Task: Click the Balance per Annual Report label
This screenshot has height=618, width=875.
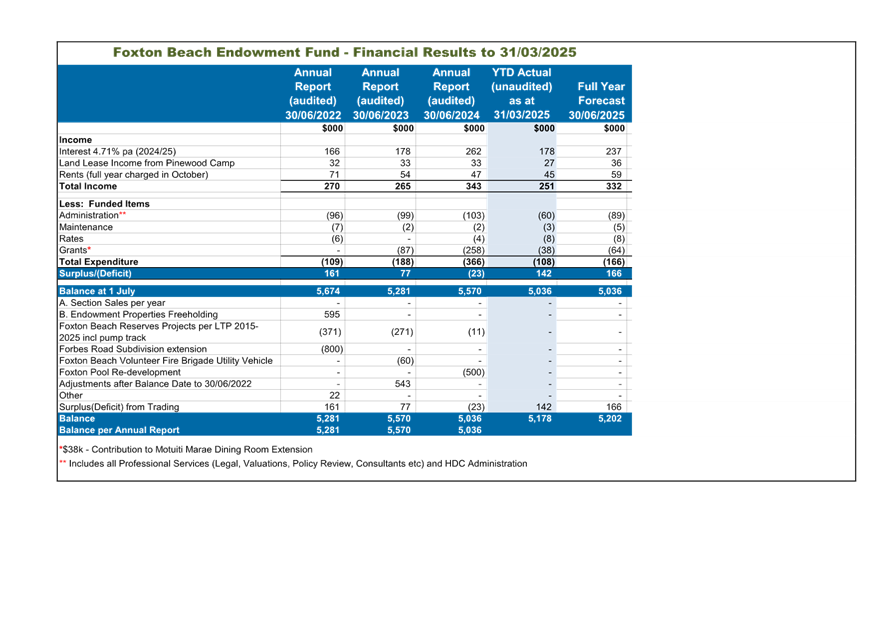Action: coord(119,430)
